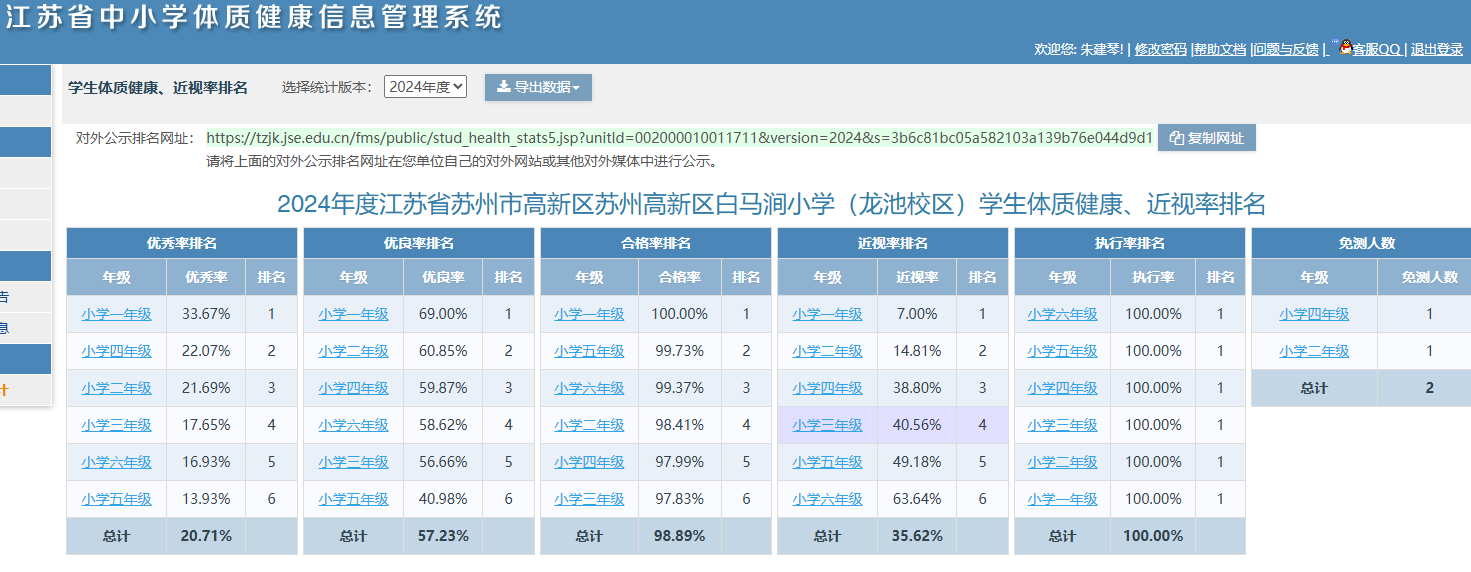This screenshot has width=1471, height=572.
Task: Click the 98.89% total 合格率 cell
Action: (679, 536)
